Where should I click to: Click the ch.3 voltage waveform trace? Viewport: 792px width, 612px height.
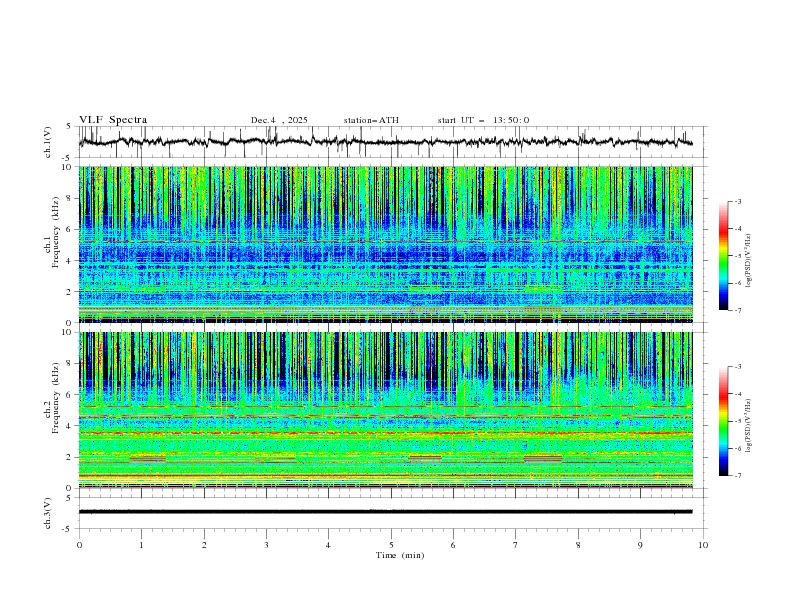coord(385,512)
